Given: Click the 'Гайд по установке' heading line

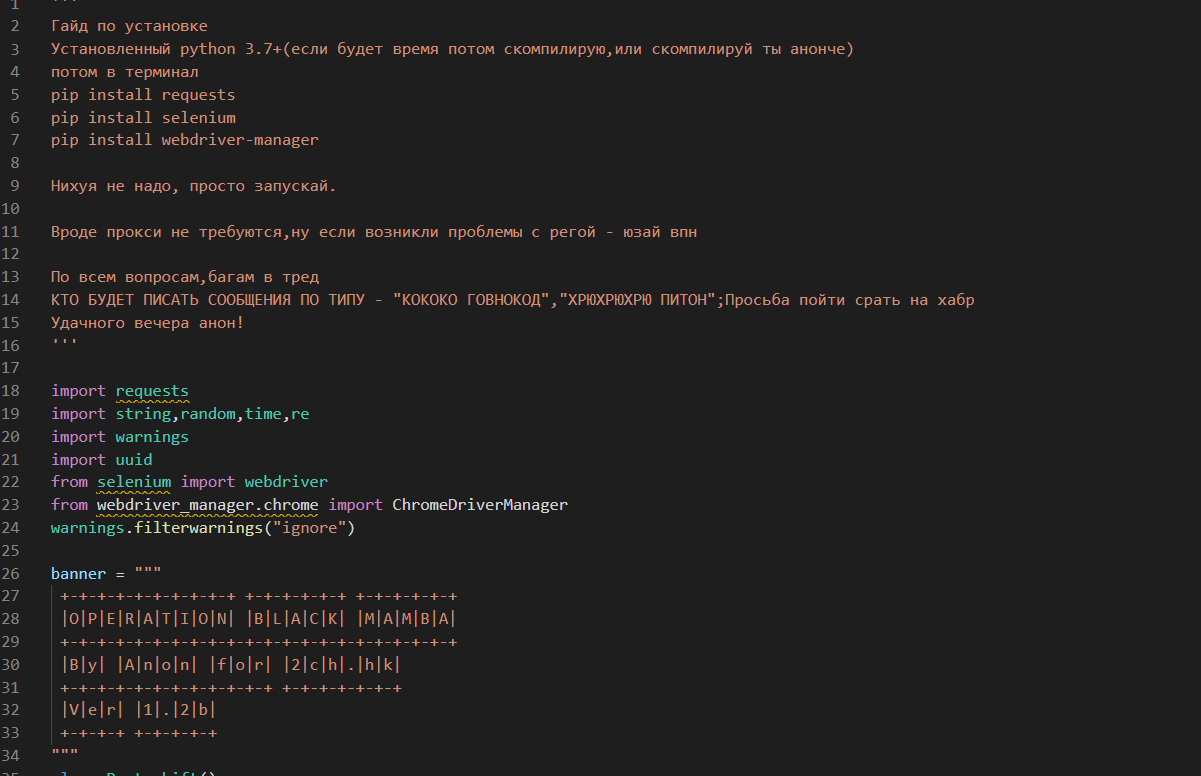Looking at the screenshot, I should pyautogui.click(x=129, y=26).
